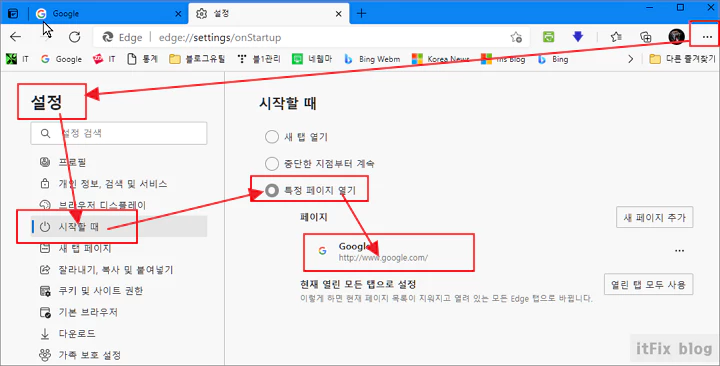Open more actions for Google page entry

[x=680, y=251]
